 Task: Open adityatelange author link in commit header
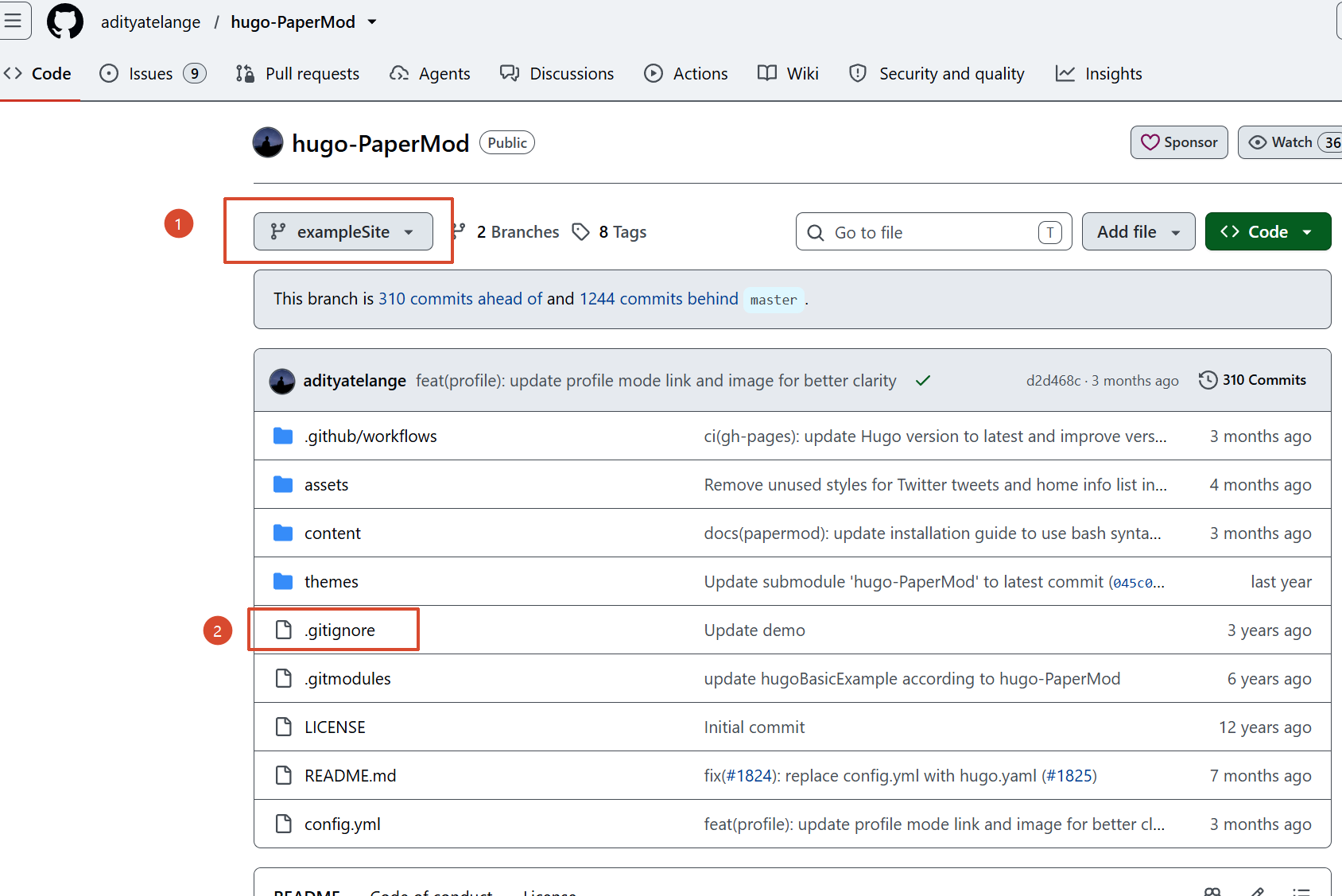(x=355, y=381)
